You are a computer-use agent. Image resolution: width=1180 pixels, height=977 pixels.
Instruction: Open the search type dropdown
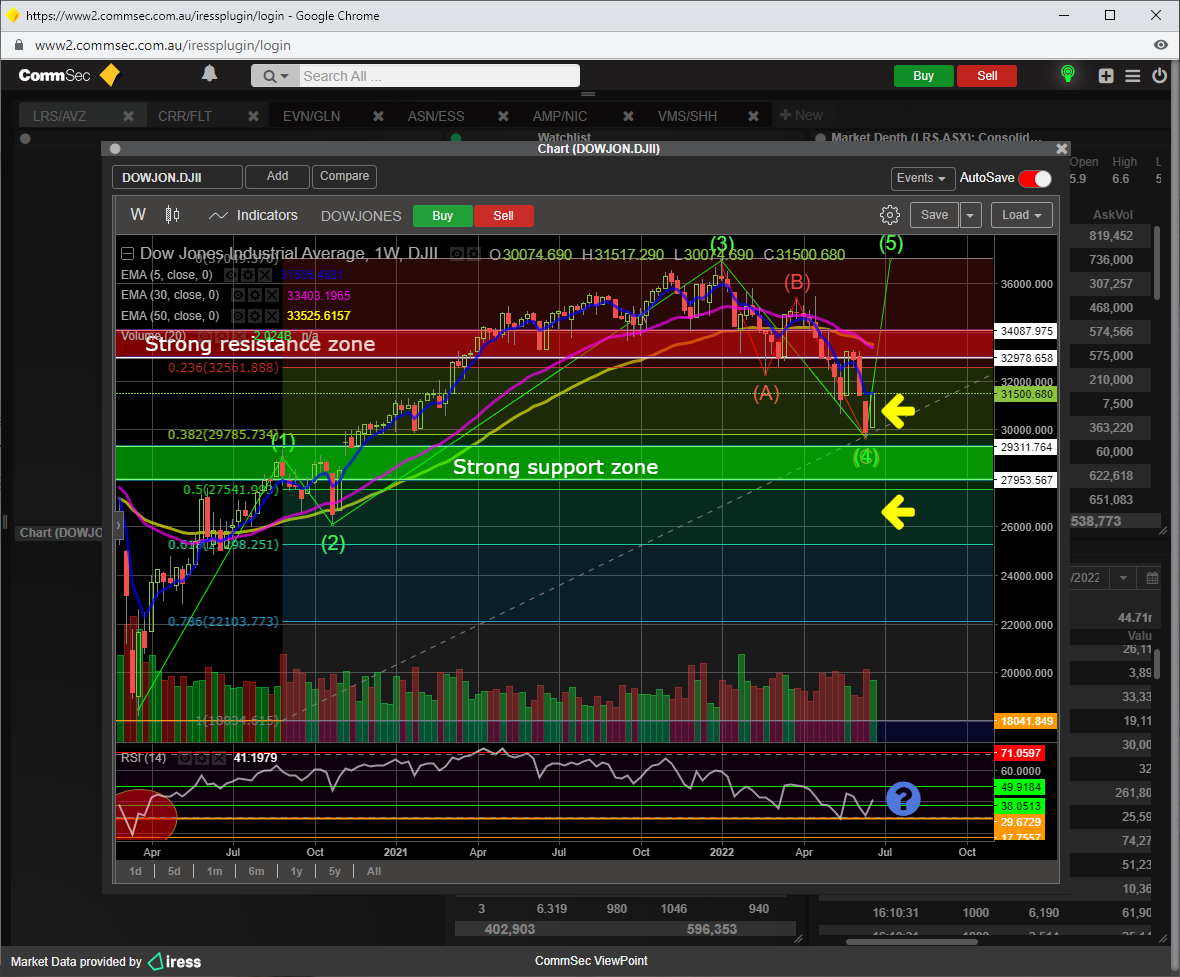coord(276,76)
